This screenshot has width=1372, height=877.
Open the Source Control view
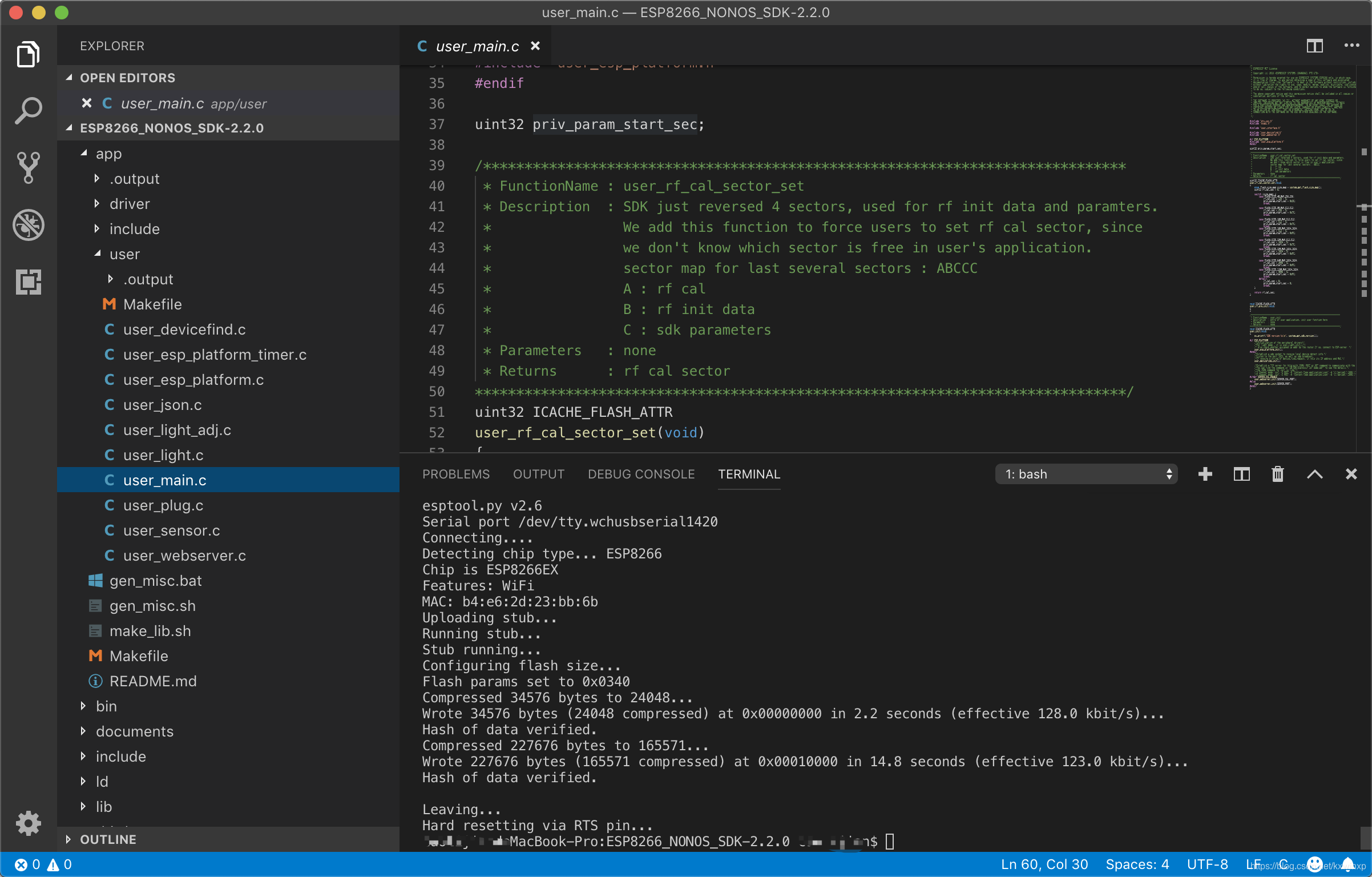pyautogui.click(x=28, y=167)
